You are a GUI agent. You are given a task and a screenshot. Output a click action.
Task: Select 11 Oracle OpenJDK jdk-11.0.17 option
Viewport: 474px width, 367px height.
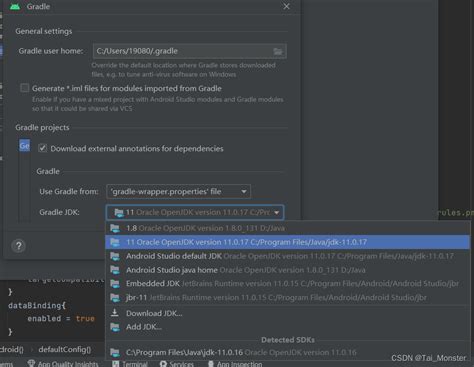pos(287,242)
